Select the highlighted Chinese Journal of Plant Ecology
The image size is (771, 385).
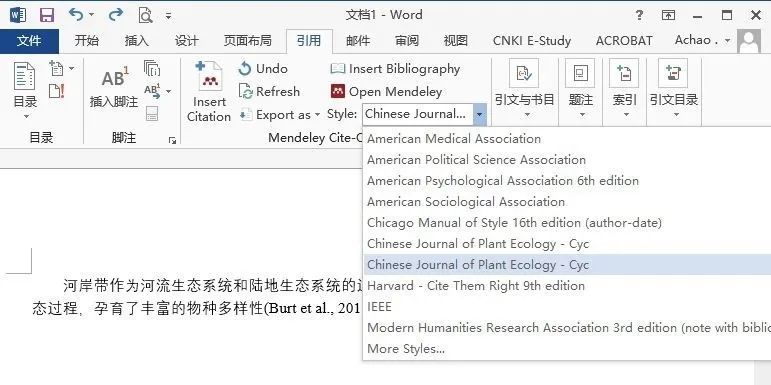pyautogui.click(x=567, y=265)
